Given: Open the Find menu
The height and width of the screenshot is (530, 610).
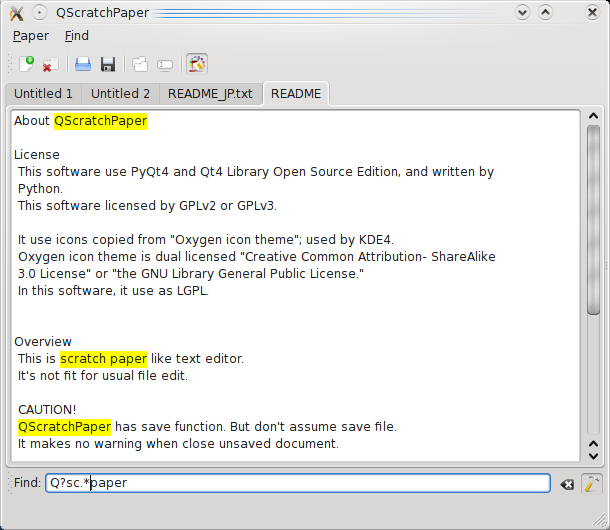Looking at the screenshot, I should coord(77,36).
